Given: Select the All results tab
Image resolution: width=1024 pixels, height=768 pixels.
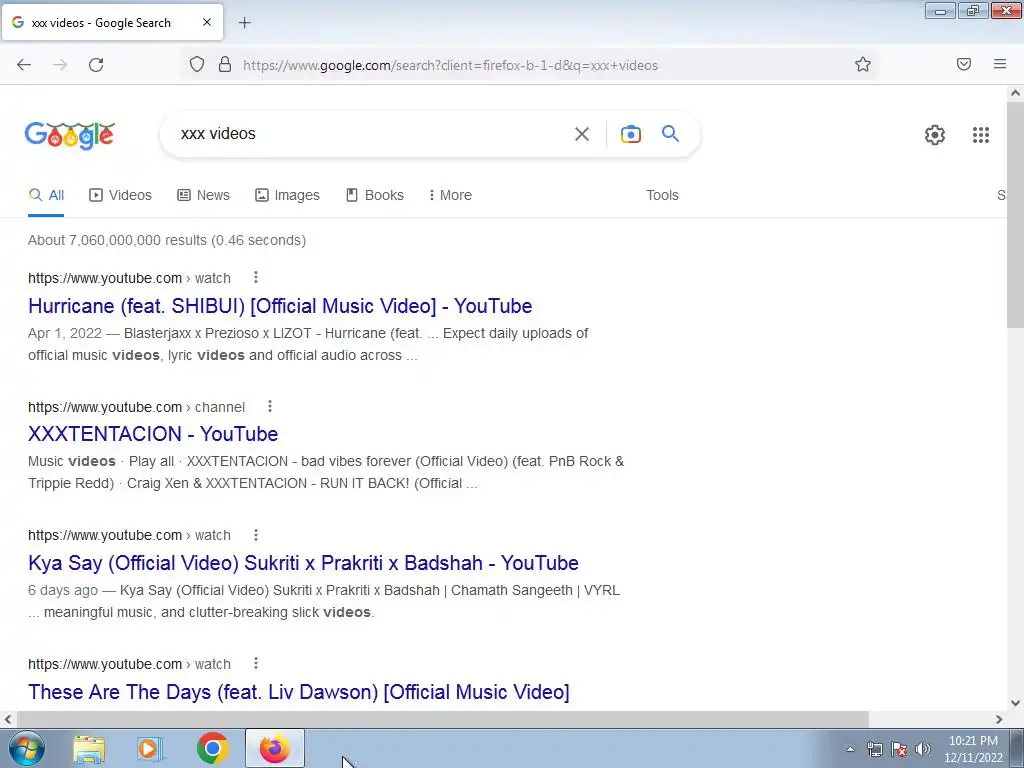Looking at the screenshot, I should 46,195.
